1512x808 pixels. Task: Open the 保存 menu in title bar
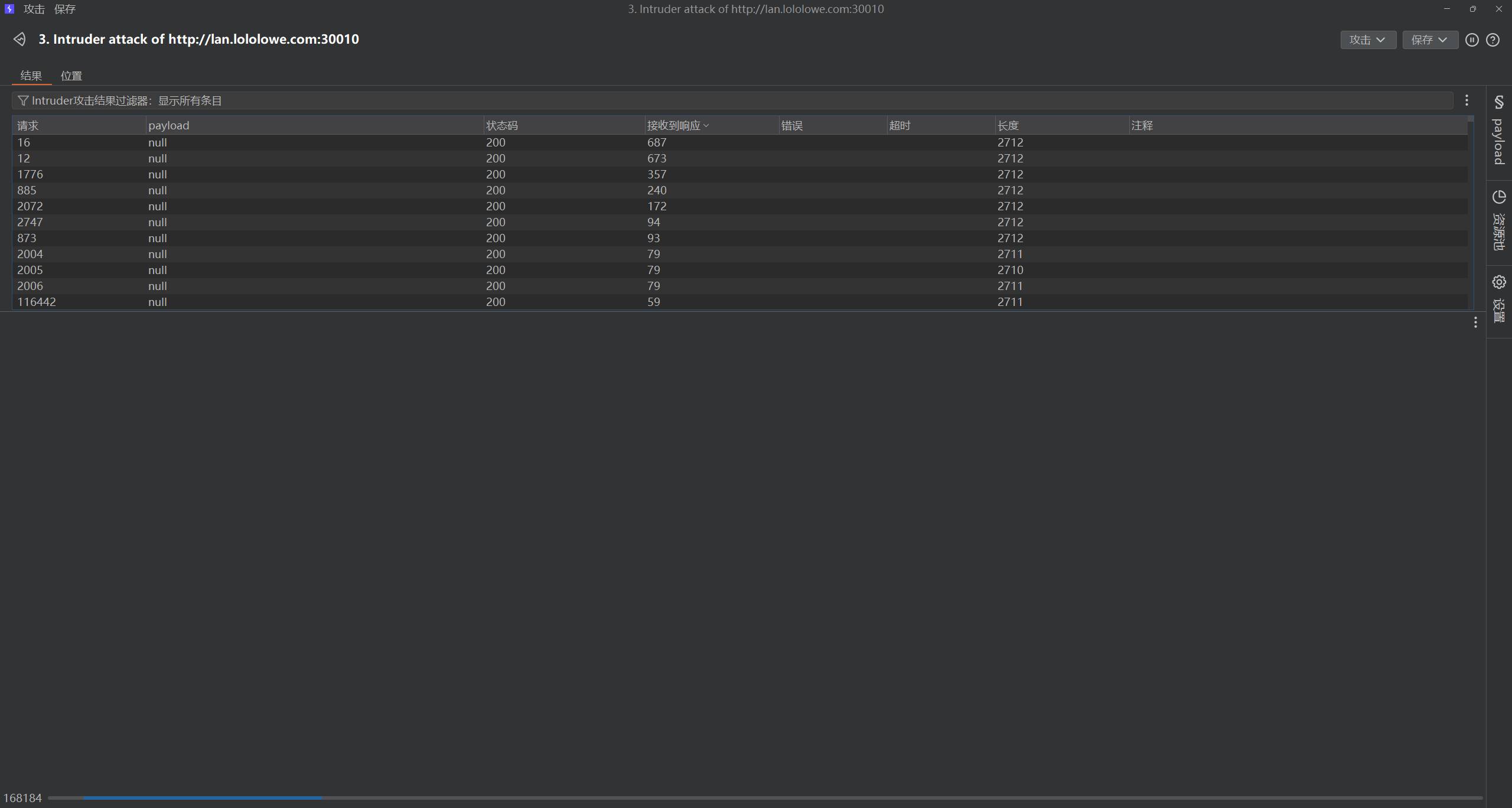[x=64, y=9]
